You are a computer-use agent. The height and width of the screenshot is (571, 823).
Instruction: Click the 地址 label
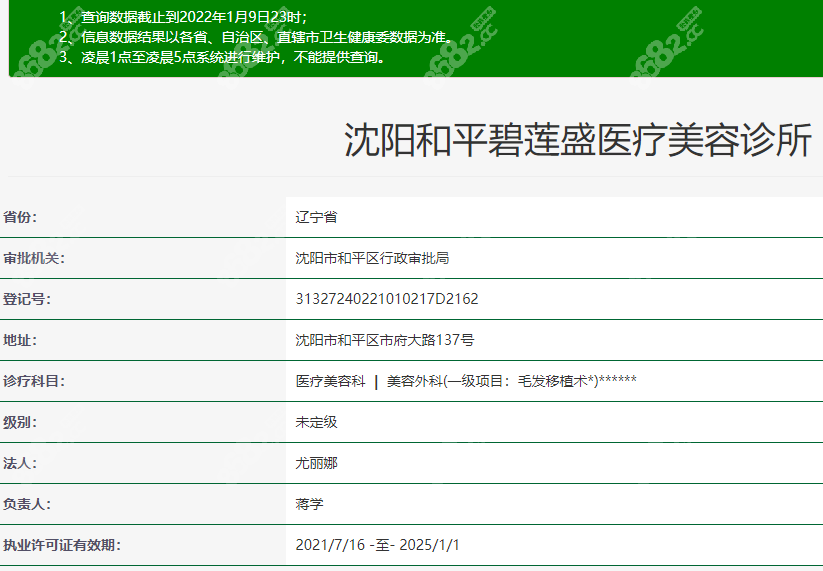point(20,340)
